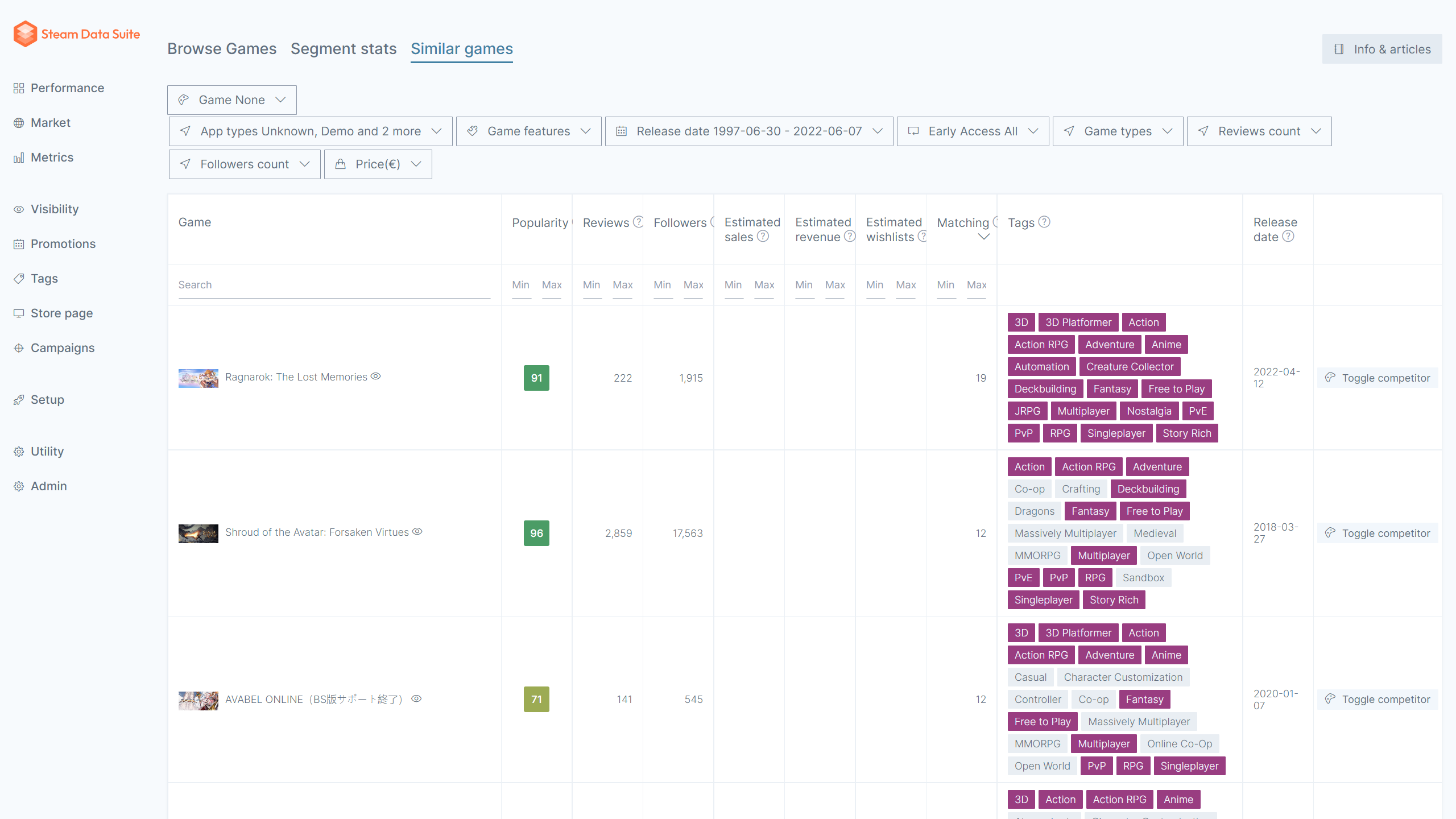This screenshot has height=819, width=1456.
Task: Click the Creature Collector tag on Ragnarok row
Action: point(1130,367)
